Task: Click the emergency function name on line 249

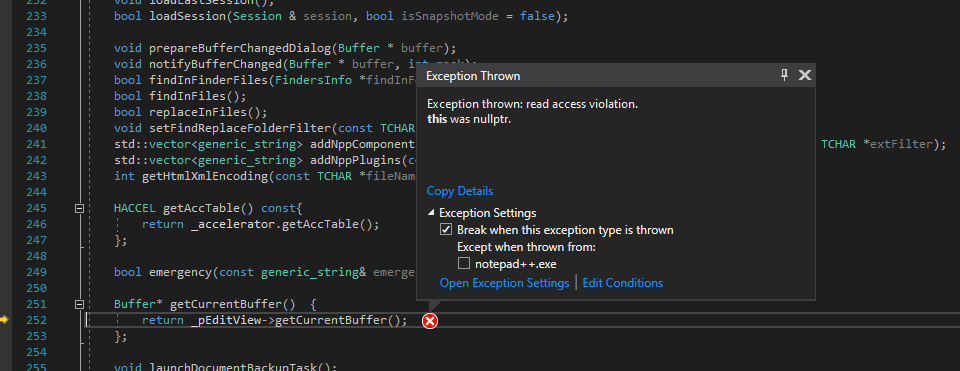Action: (181, 272)
